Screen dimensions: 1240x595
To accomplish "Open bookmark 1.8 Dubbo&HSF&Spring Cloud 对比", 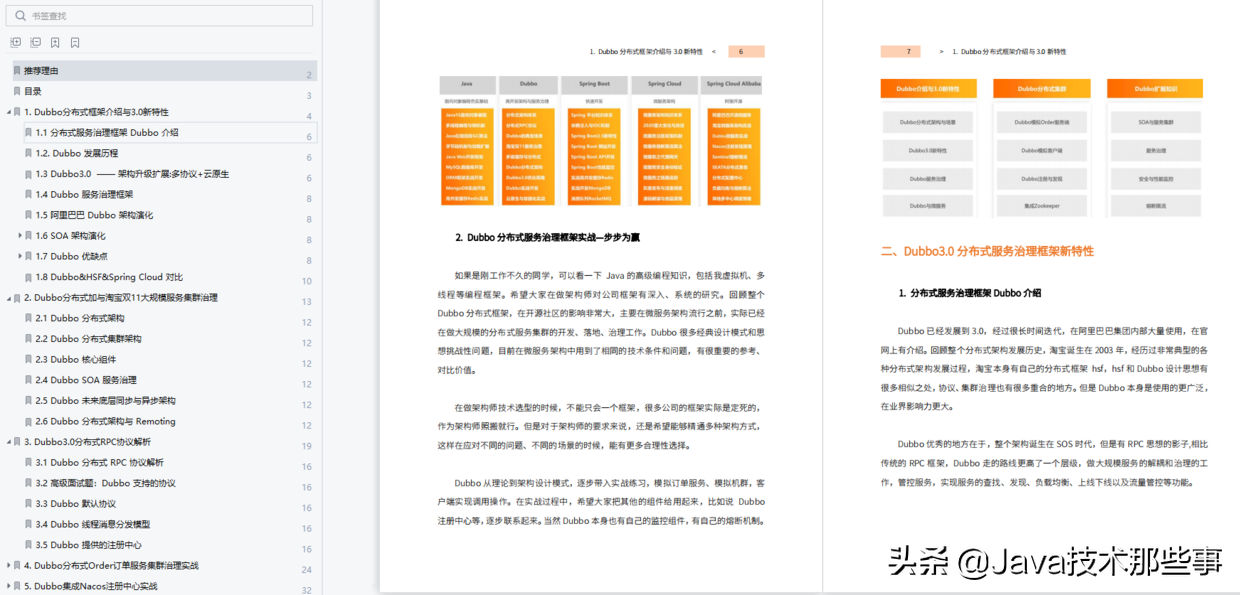I will click(x=109, y=277).
